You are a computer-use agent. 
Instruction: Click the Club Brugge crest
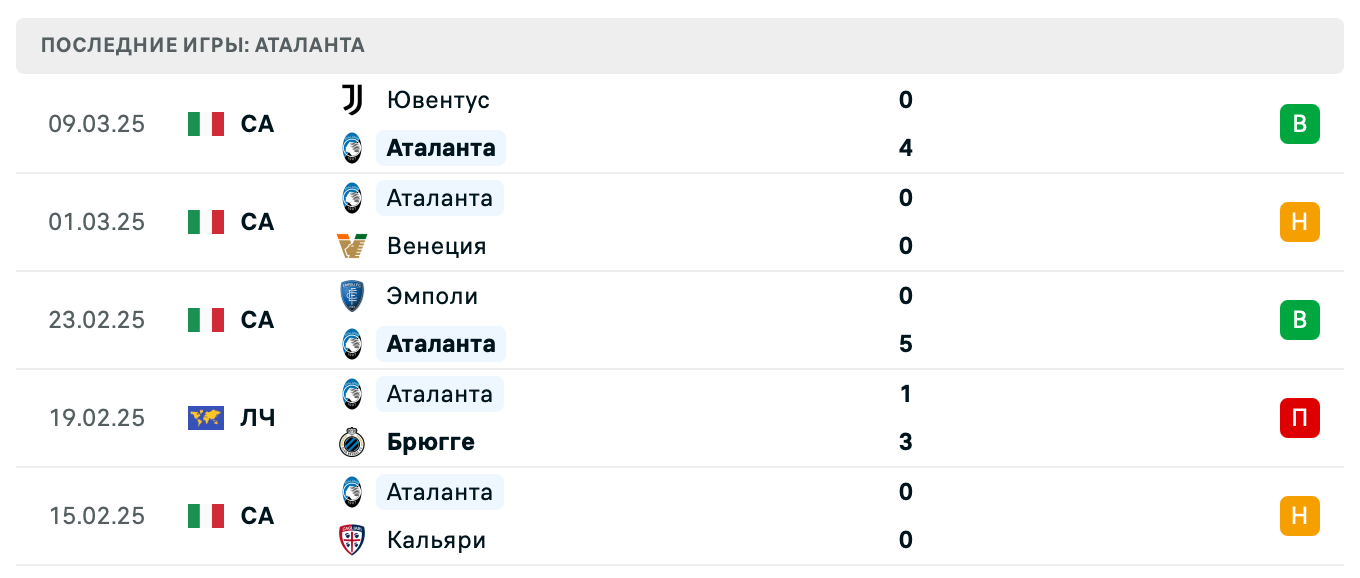[x=352, y=442]
